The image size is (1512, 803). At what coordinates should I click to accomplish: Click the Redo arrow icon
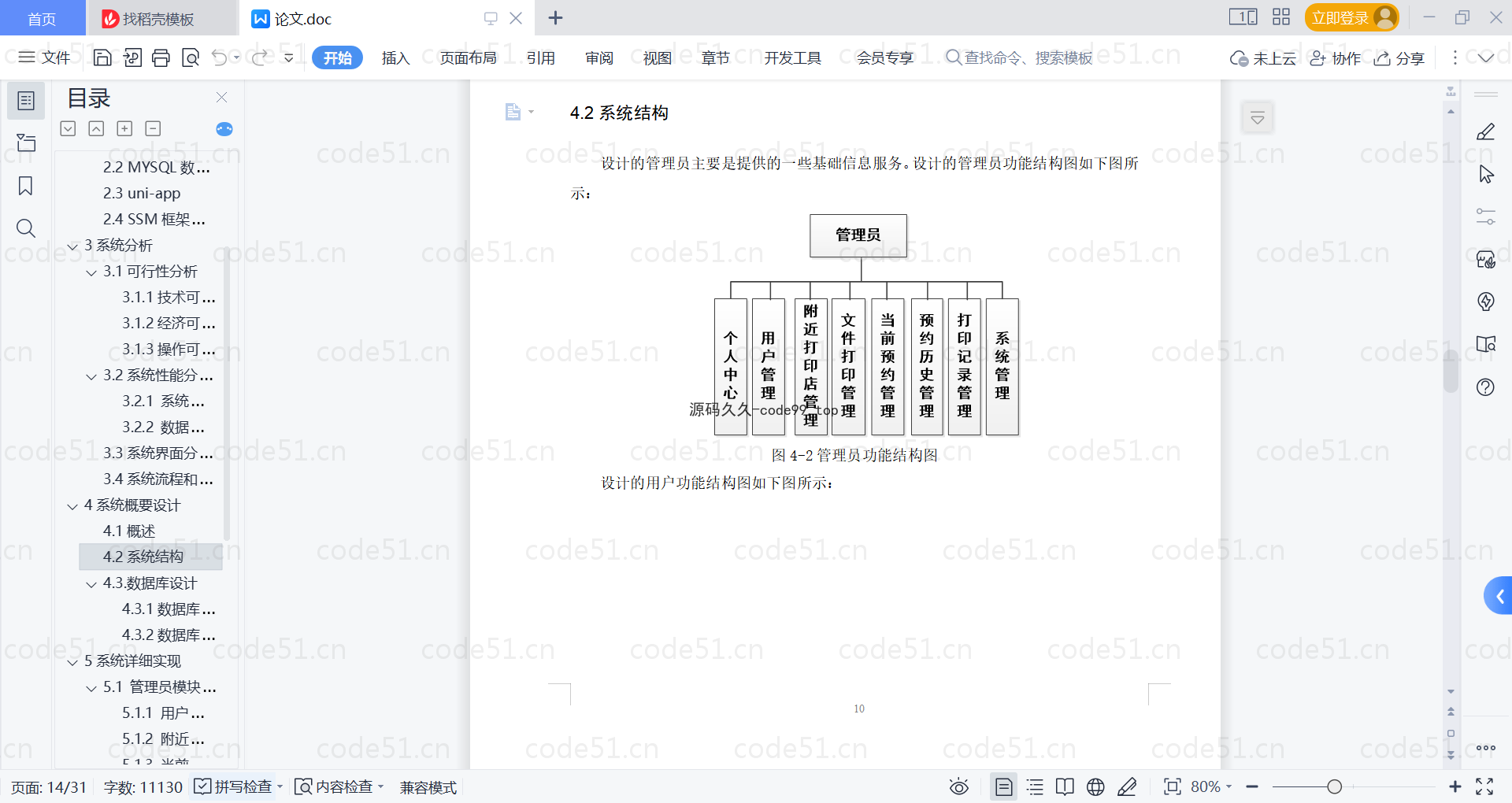(259, 57)
